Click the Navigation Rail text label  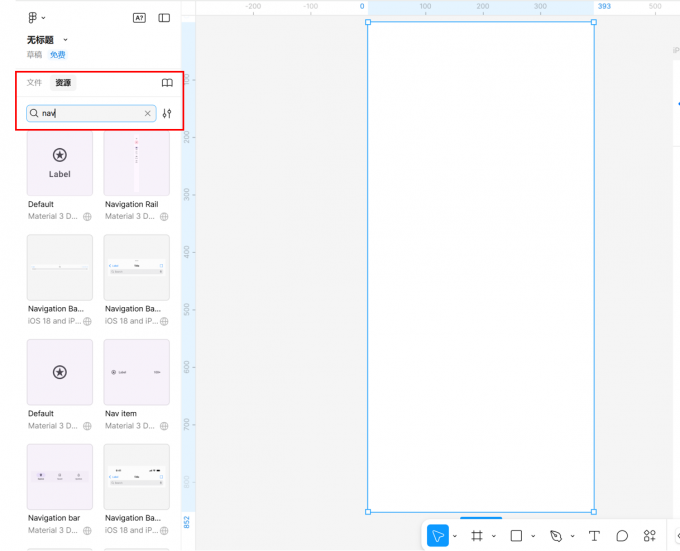131,204
